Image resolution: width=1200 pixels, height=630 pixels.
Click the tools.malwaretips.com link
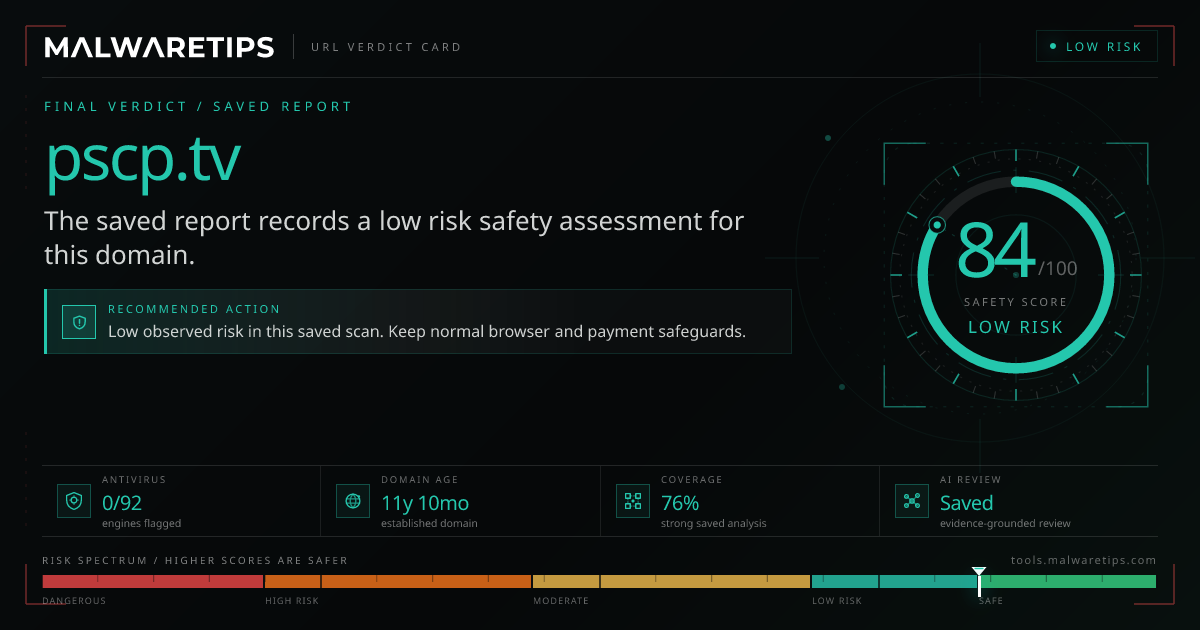coord(1083,561)
